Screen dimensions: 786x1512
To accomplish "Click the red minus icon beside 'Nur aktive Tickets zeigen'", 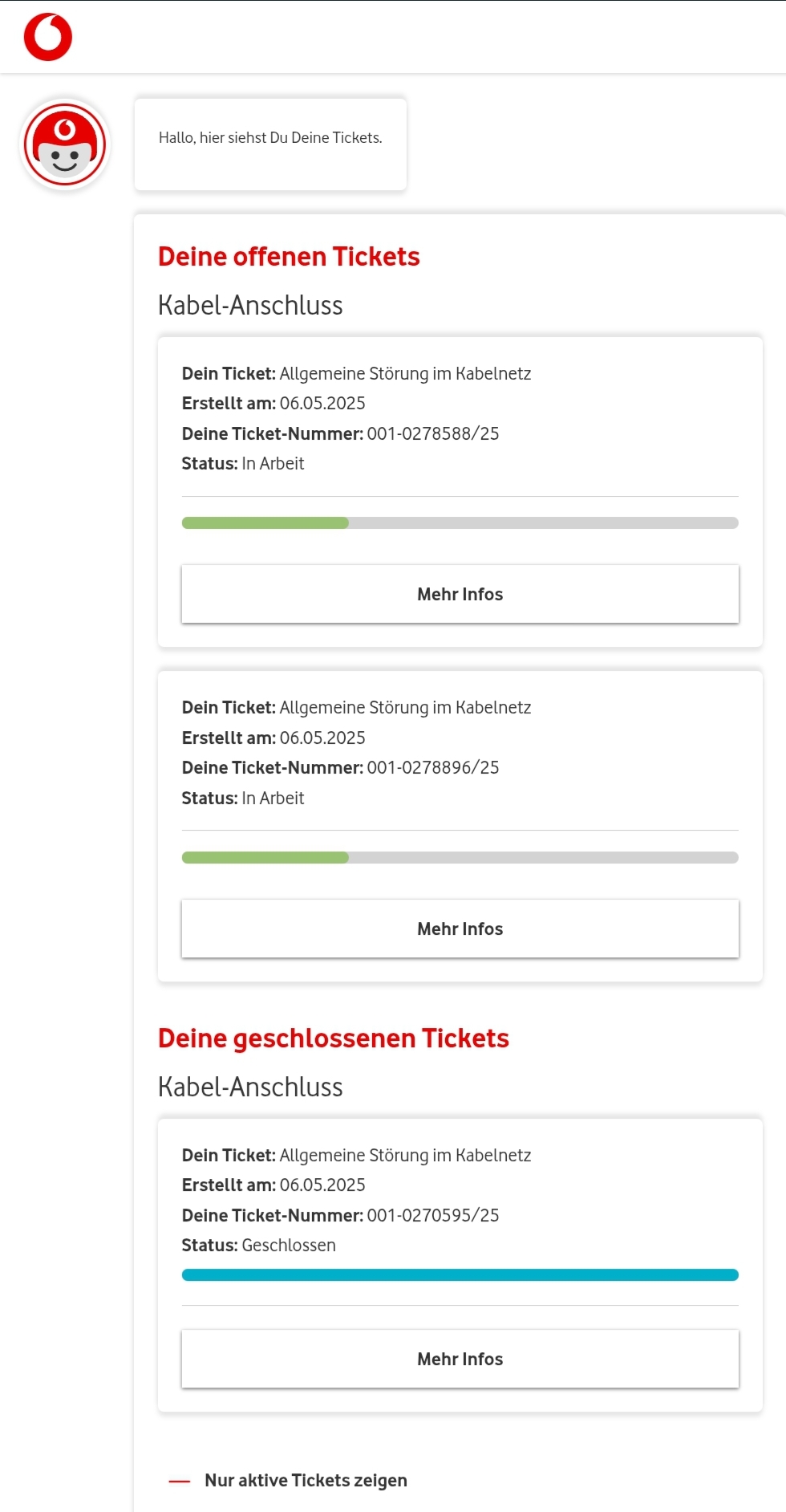I will tap(179, 1482).
